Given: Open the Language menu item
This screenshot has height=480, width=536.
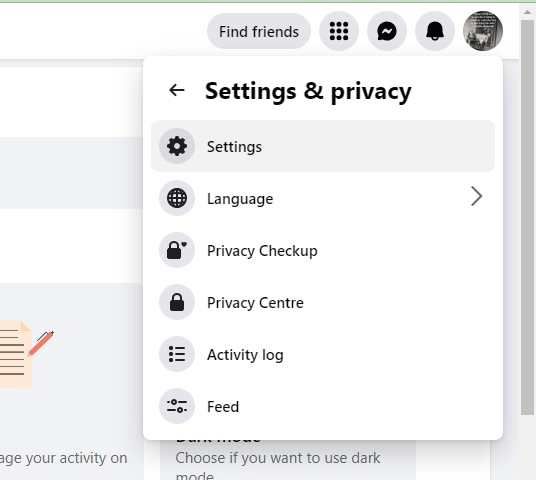Looking at the screenshot, I should (323, 198).
